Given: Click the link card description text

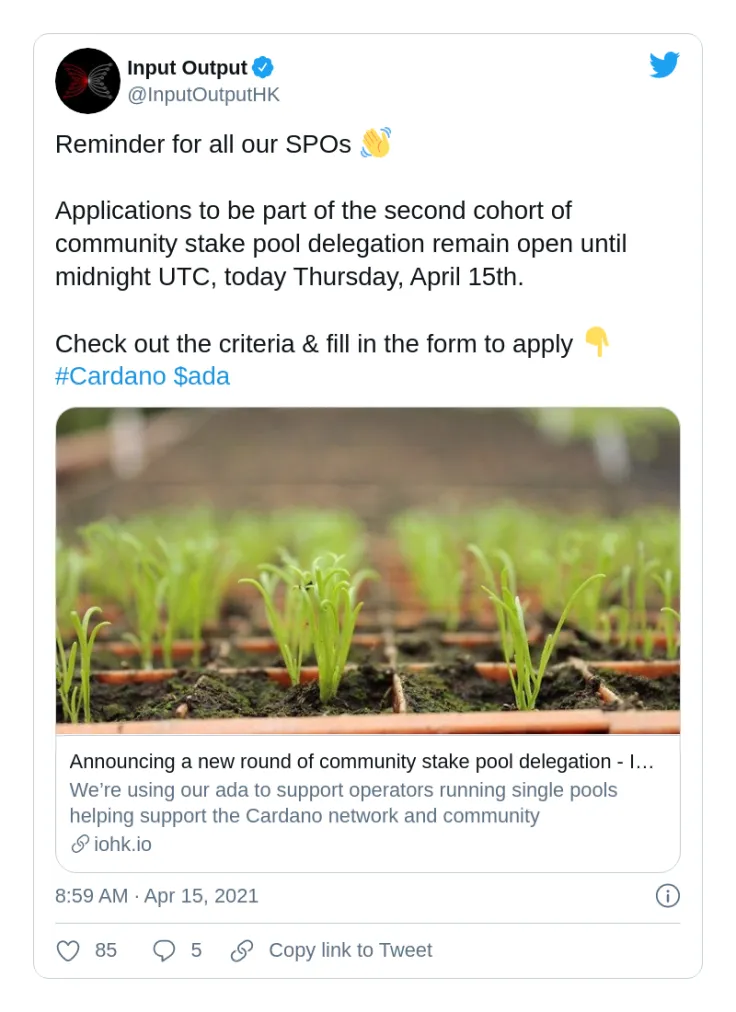Looking at the screenshot, I should tap(344, 803).
